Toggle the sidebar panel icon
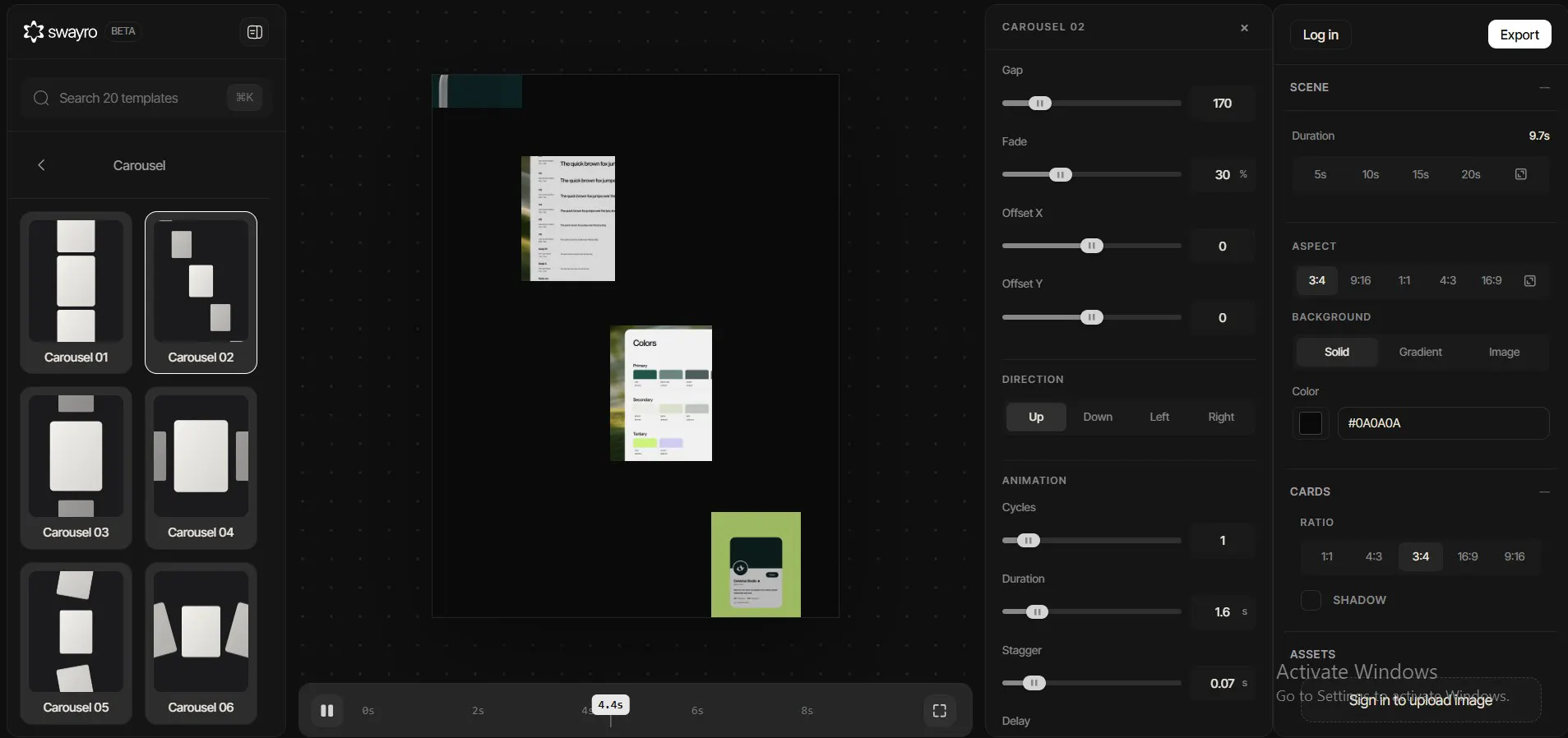The height and width of the screenshot is (738, 1568). [x=255, y=32]
